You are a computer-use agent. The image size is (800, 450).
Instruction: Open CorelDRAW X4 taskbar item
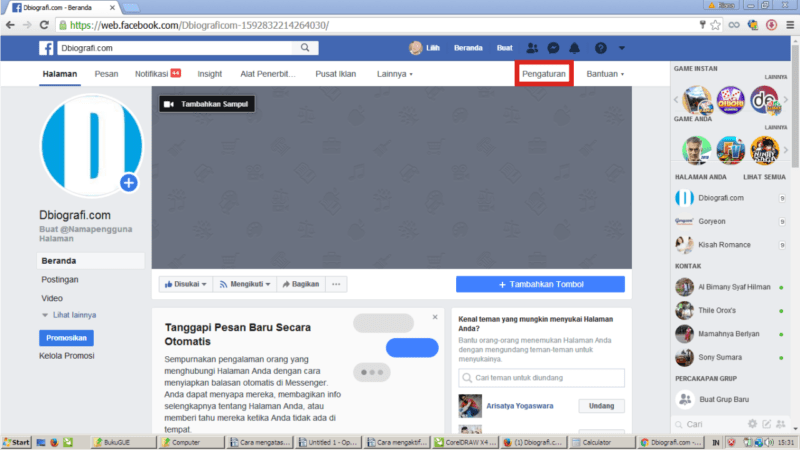point(465,442)
